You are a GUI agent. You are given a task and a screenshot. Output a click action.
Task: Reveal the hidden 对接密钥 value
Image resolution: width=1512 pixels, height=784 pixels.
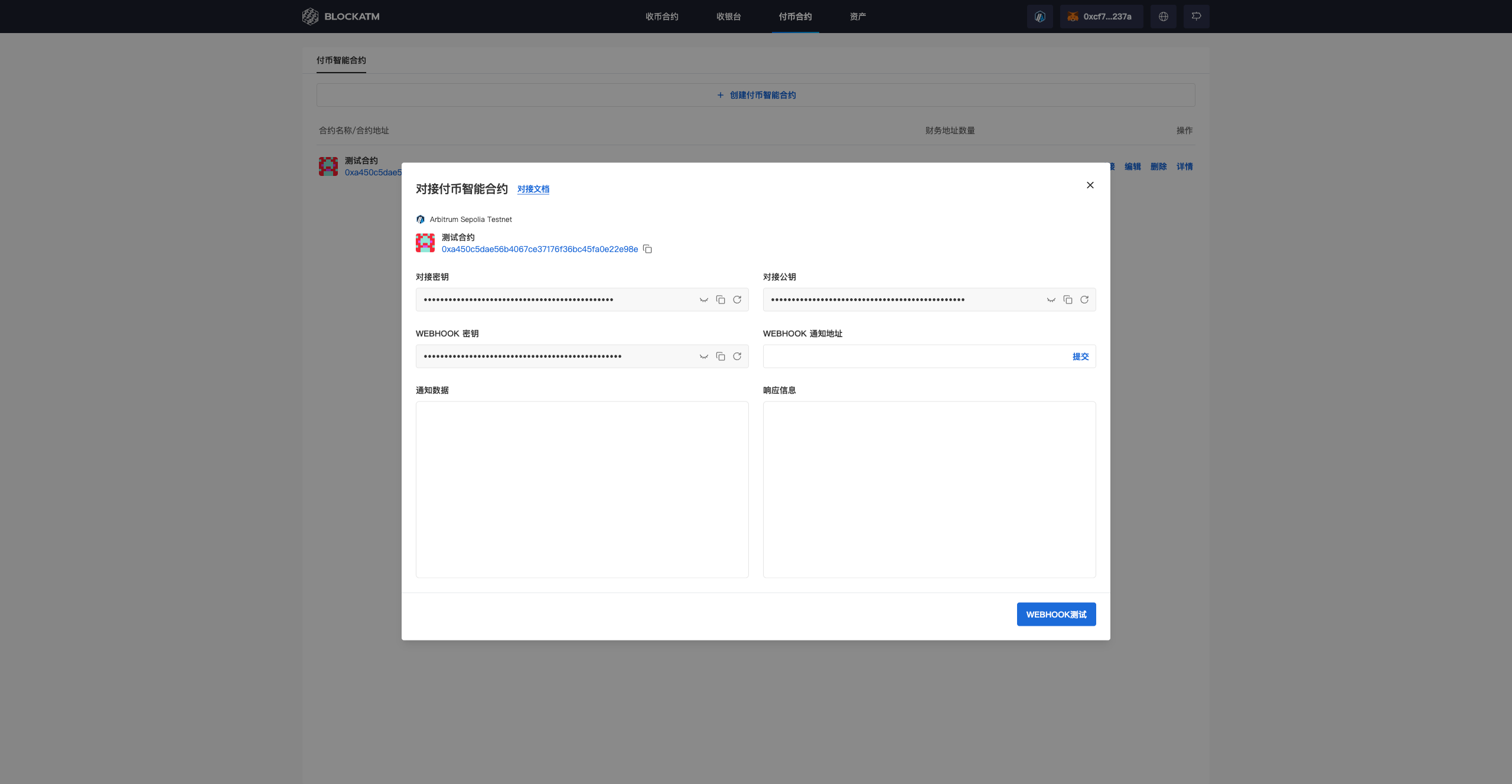[704, 300]
